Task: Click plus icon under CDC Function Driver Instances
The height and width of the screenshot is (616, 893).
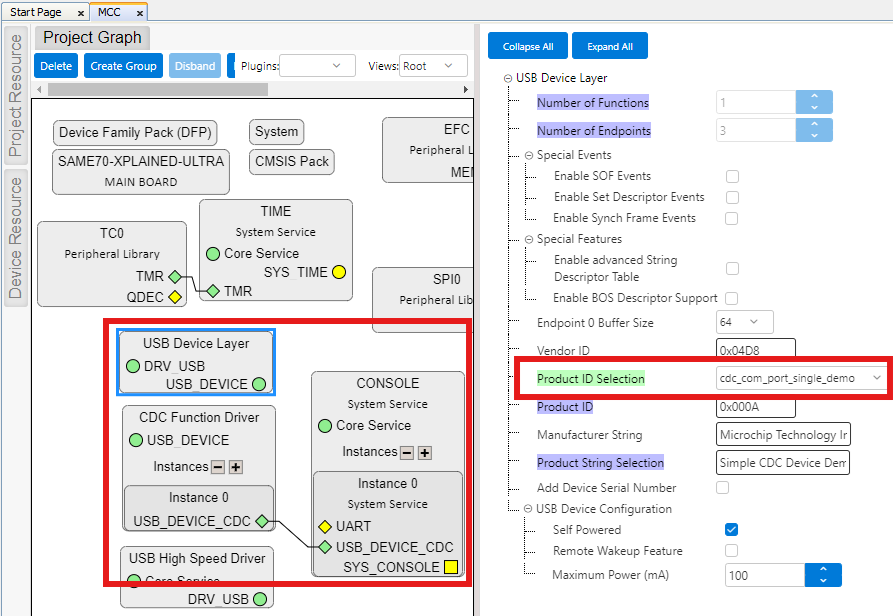Action: [x=236, y=467]
